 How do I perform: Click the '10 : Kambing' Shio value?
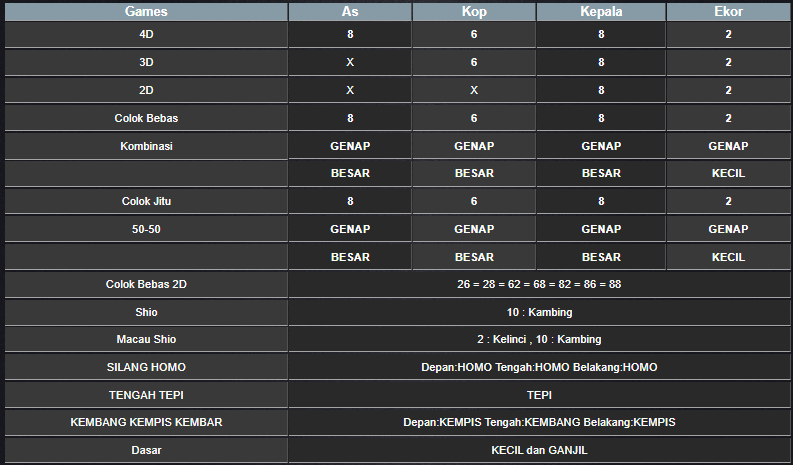click(x=539, y=312)
